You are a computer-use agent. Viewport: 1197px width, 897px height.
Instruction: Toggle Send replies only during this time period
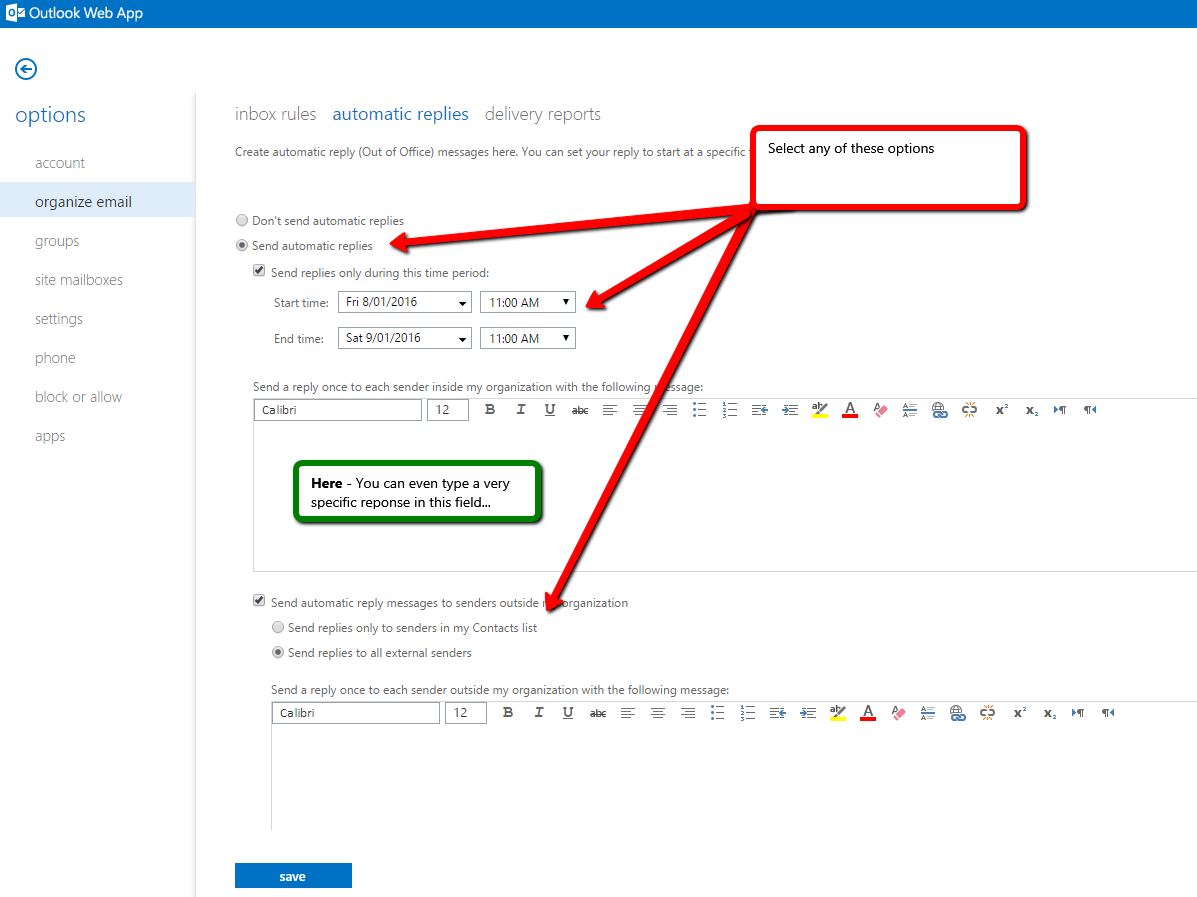pos(260,271)
